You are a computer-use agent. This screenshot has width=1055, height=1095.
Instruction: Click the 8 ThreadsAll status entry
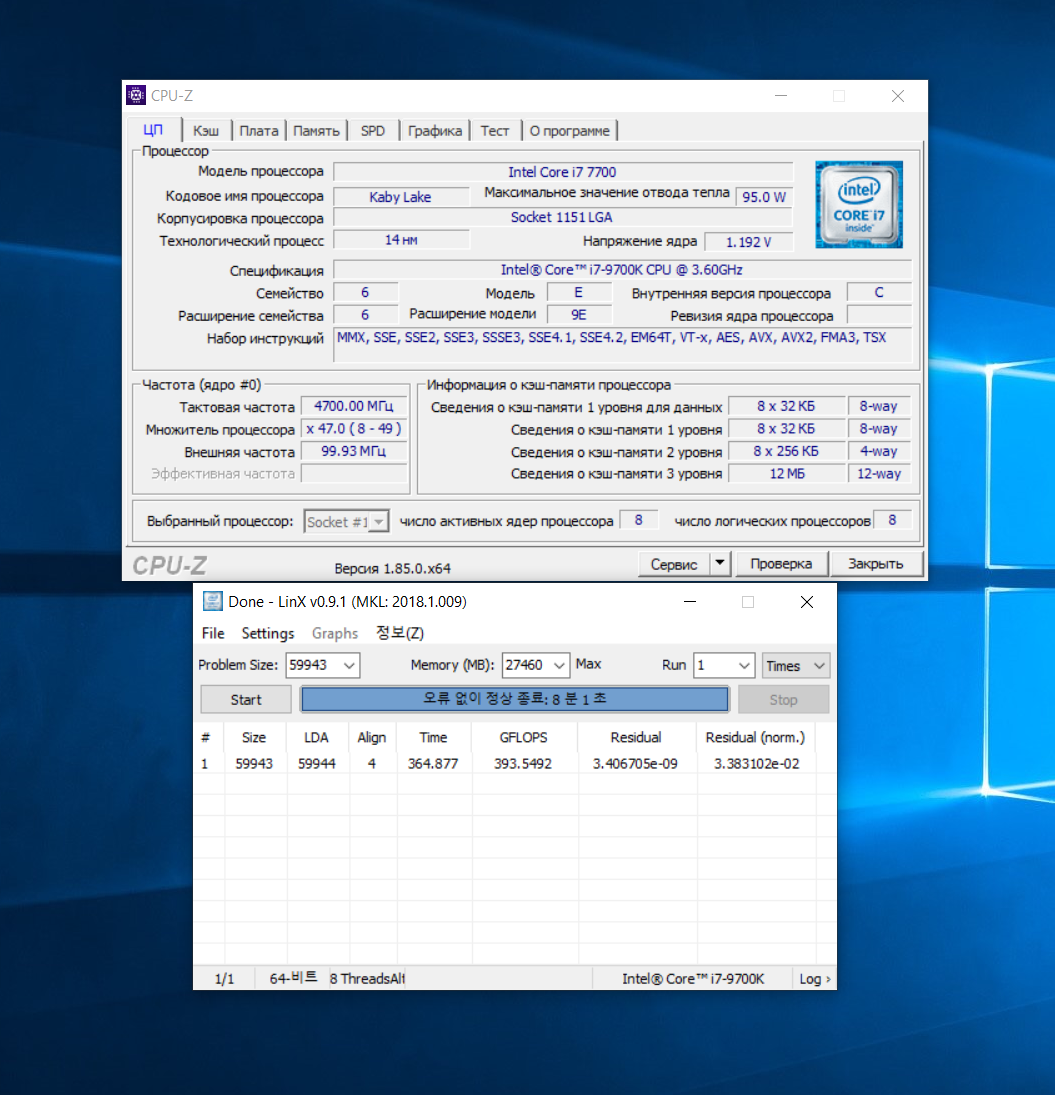point(367,979)
